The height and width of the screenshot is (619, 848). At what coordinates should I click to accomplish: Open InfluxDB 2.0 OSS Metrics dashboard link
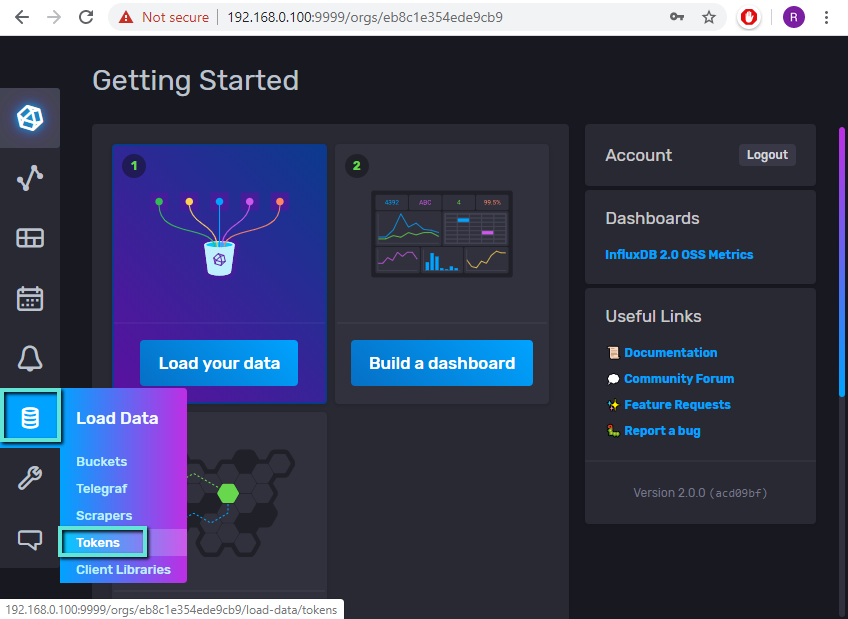(x=679, y=254)
